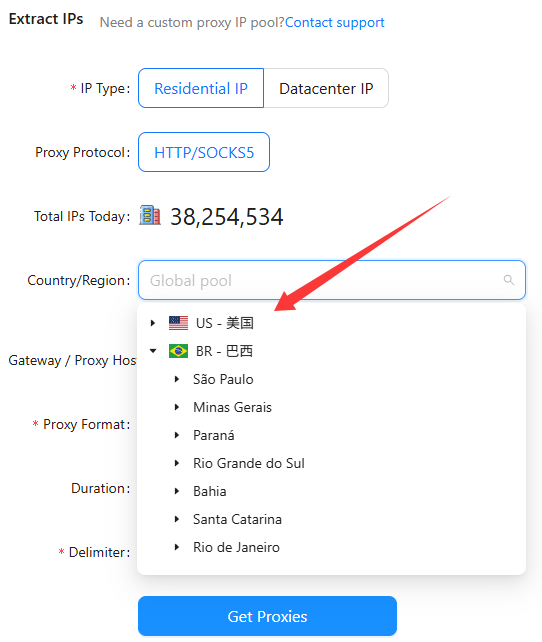Expand the Rio de Janeiro region

[x=177, y=547]
